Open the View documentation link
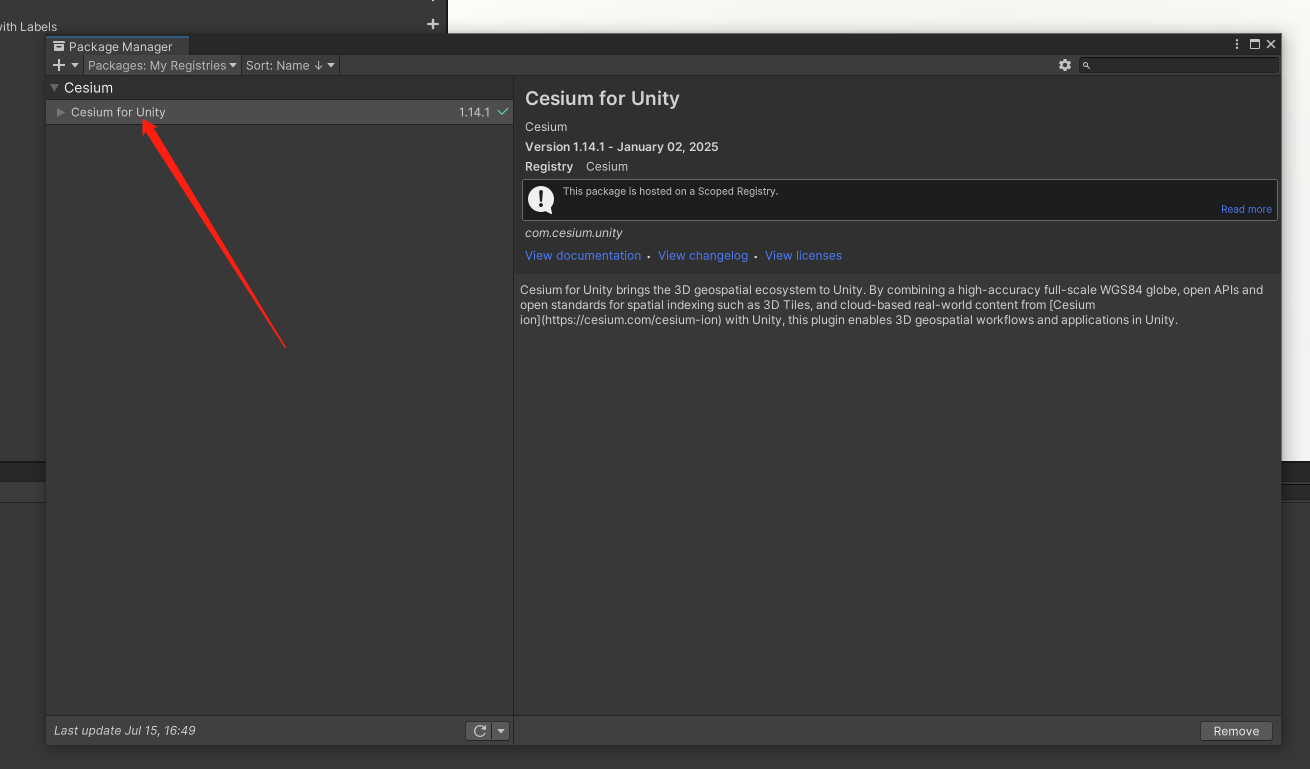The height and width of the screenshot is (769, 1310). pyautogui.click(x=583, y=255)
